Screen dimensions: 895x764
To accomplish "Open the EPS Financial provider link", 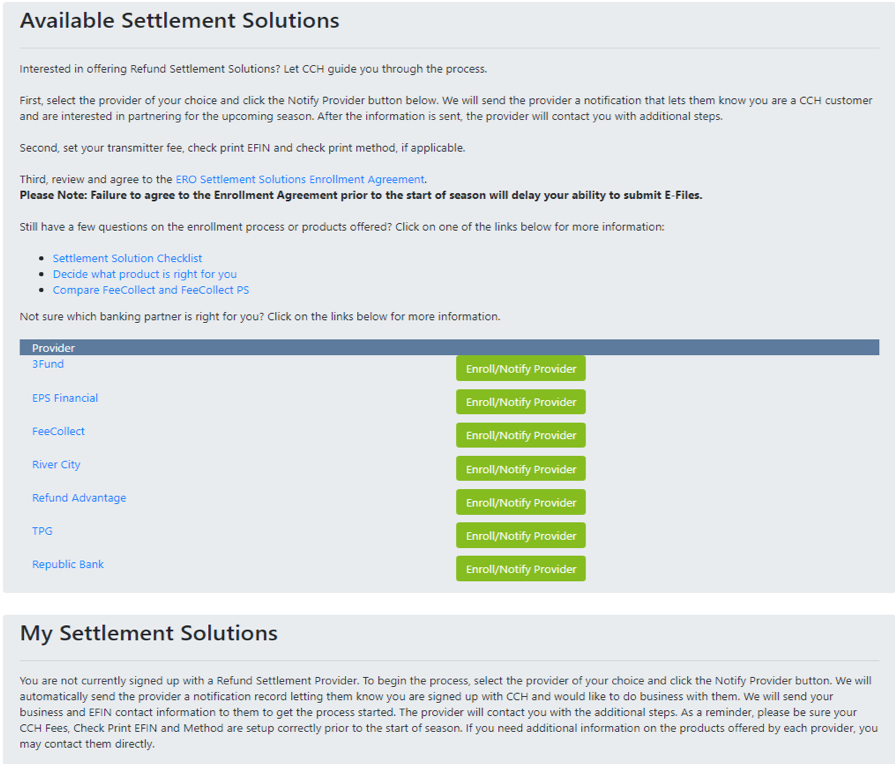I will click(x=64, y=397).
